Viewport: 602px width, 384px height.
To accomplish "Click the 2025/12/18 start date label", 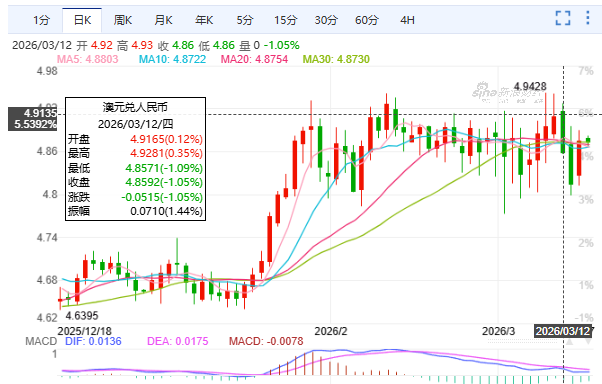I will pyautogui.click(x=84, y=331).
